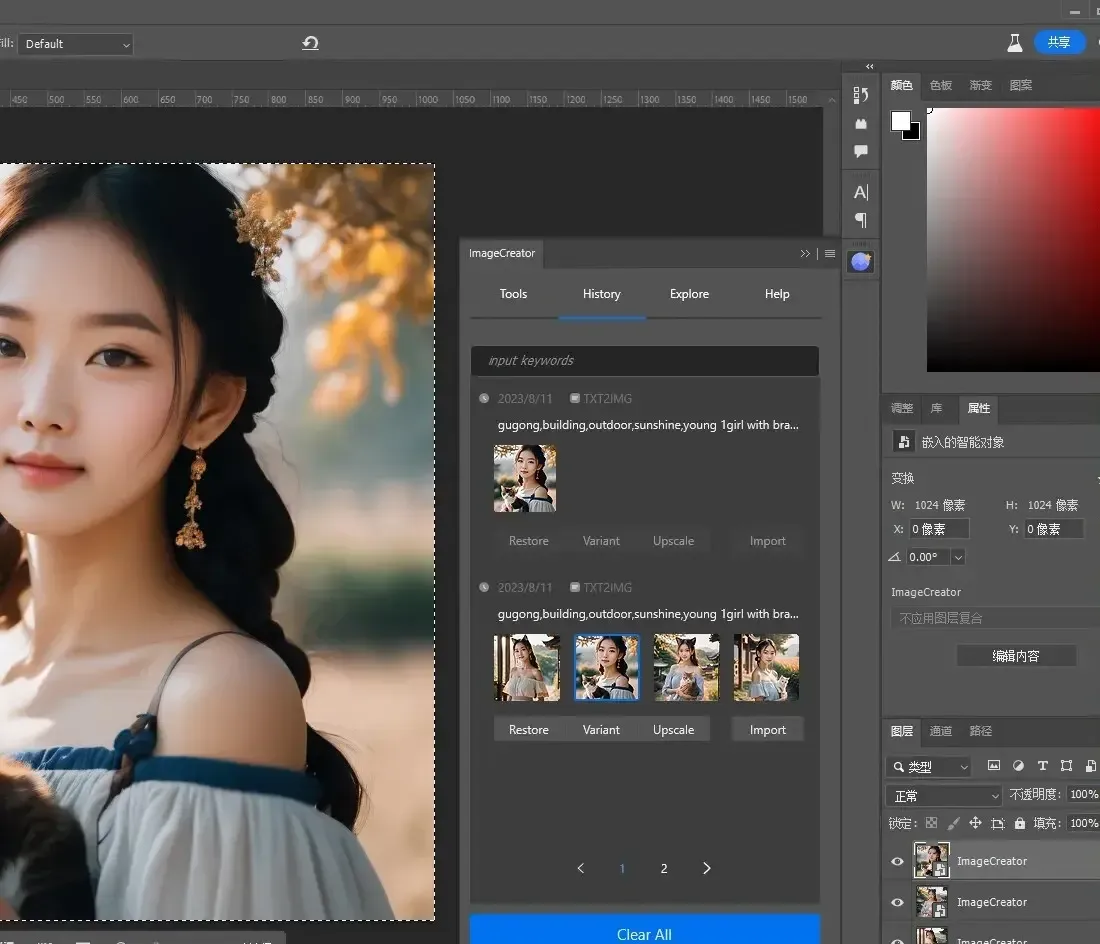This screenshot has height=944, width=1100.
Task: Click the input keywords search field
Action: point(645,360)
